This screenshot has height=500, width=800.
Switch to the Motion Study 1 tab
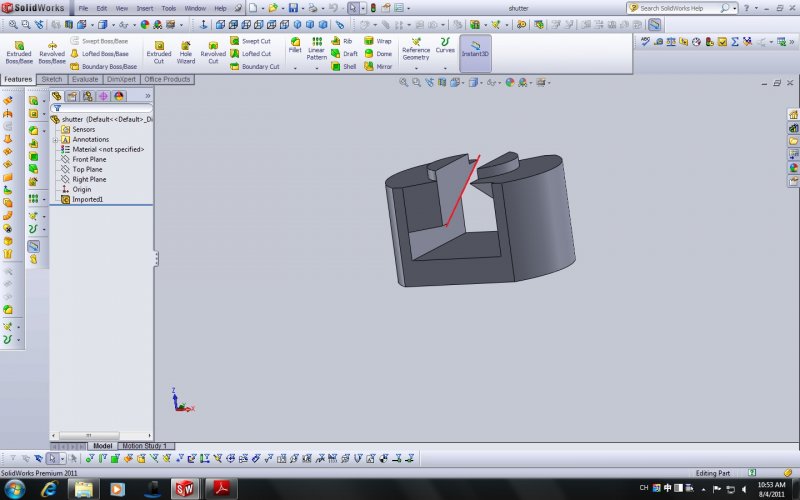[146, 446]
